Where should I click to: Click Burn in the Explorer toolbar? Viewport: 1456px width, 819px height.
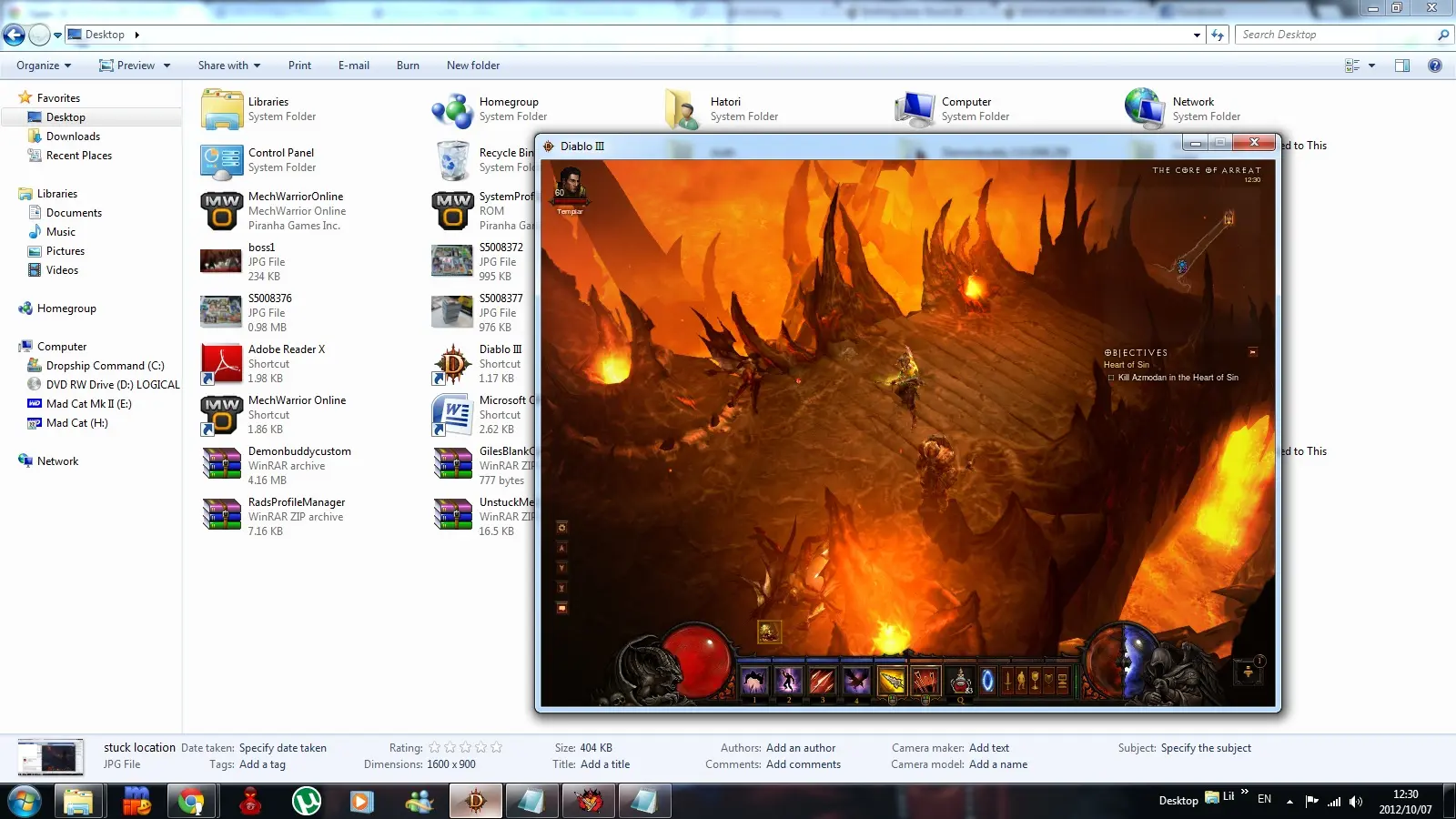(408, 66)
